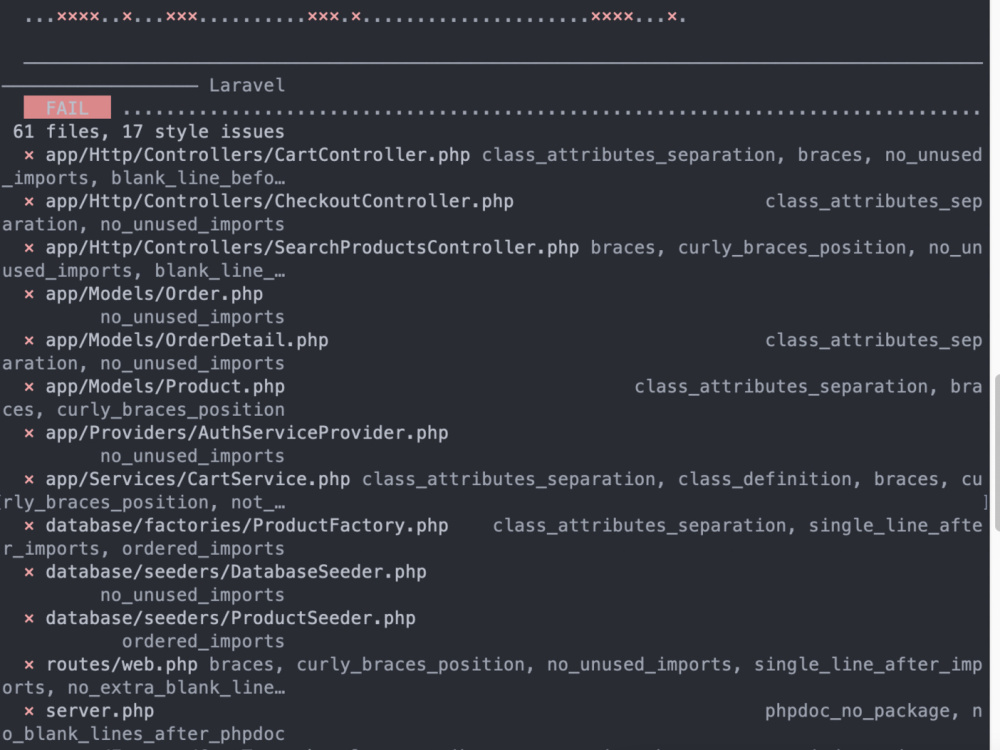The height and width of the screenshot is (750, 1000).
Task: Click the red cross beside SearchProductsController.php
Action: 29,248
